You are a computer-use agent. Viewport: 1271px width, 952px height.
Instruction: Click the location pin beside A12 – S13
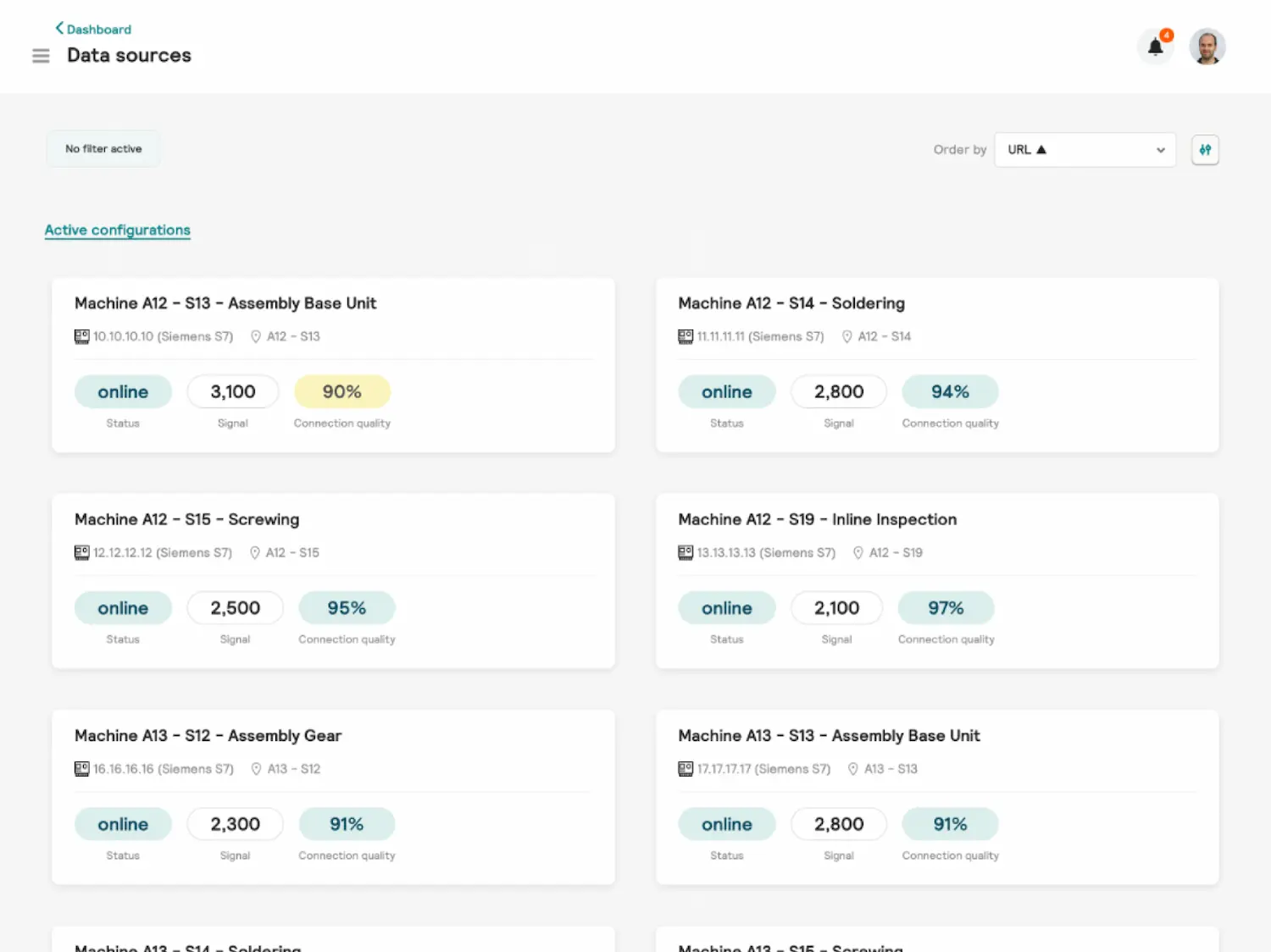click(x=255, y=336)
